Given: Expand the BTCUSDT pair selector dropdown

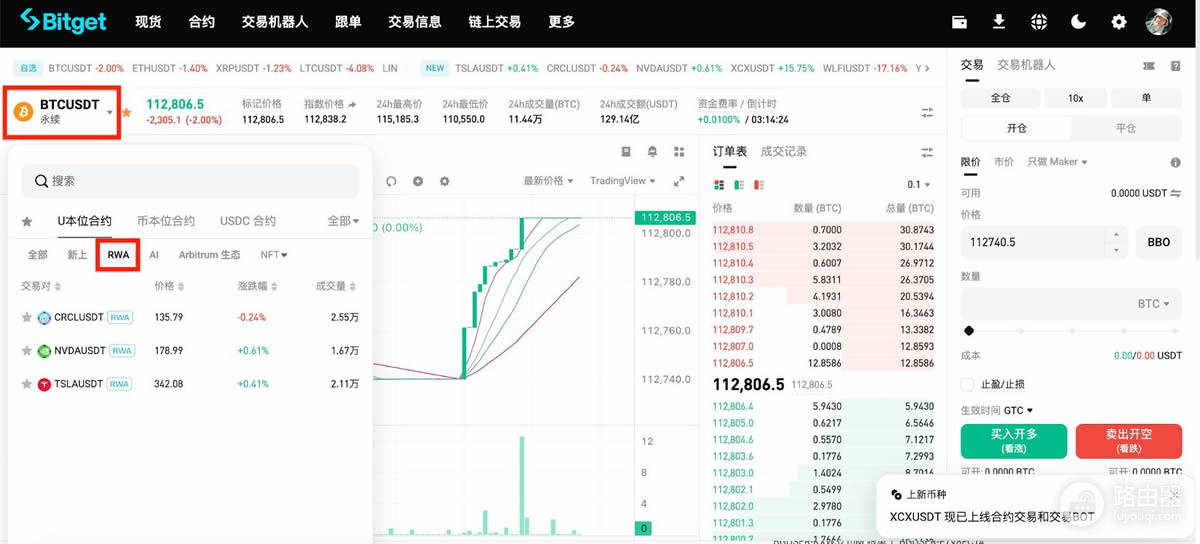Looking at the screenshot, I should pyautogui.click(x=110, y=112).
